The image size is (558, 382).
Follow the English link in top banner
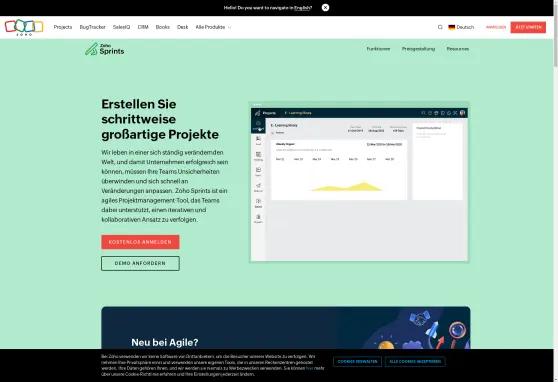click(302, 7)
